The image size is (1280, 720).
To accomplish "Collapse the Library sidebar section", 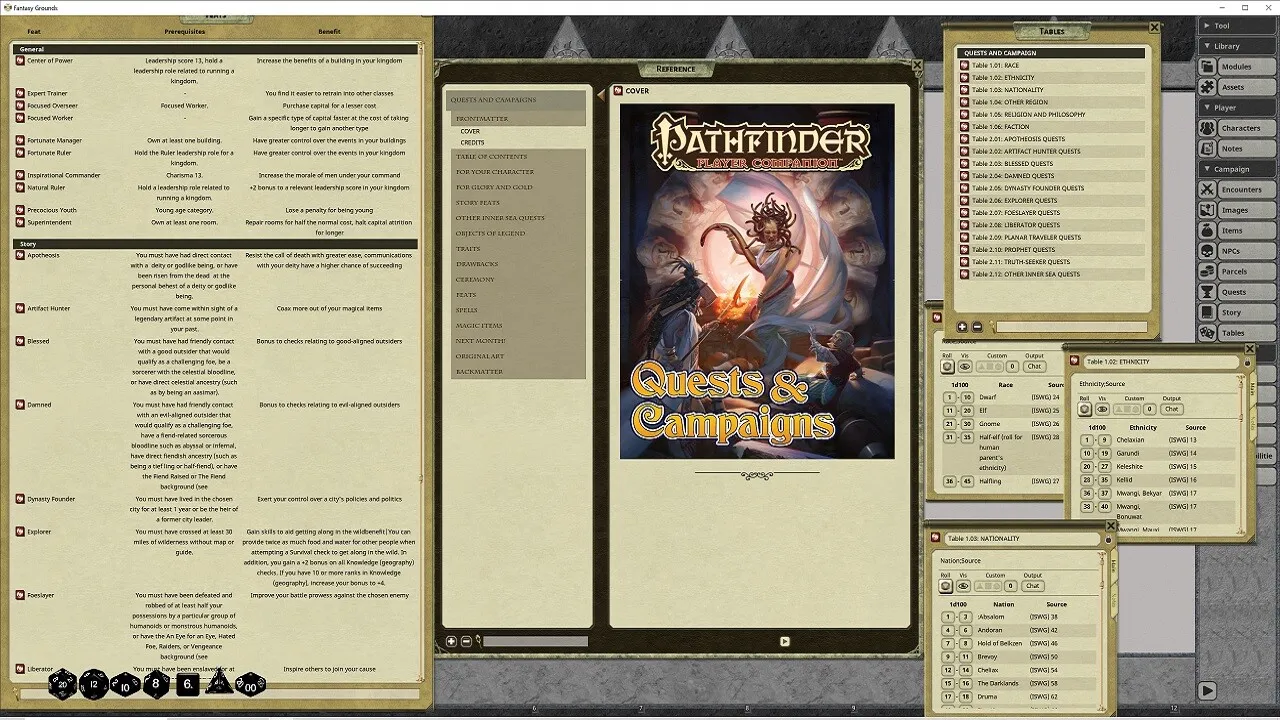I will click(x=1237, y=46).
